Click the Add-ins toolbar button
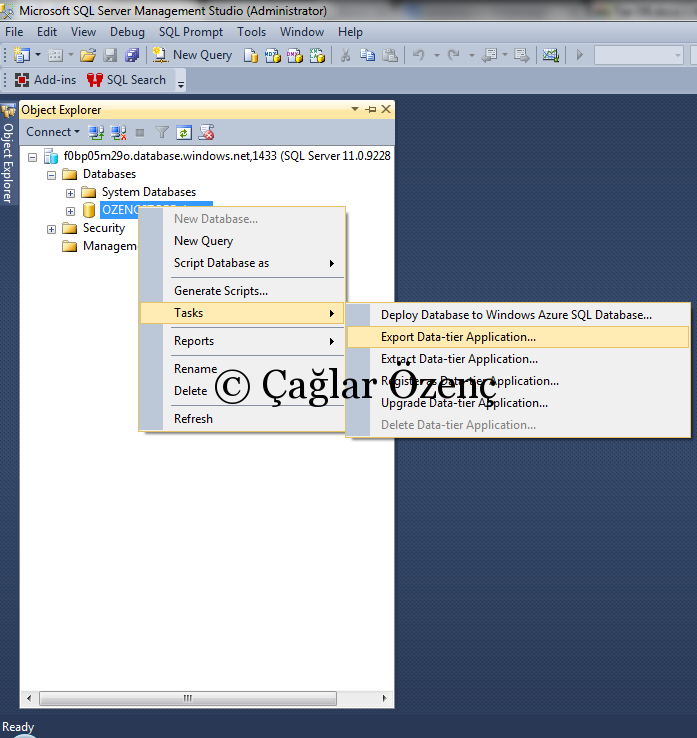This screenshot has width=697, height=738. pyautogui.click(x=45, y=80)
